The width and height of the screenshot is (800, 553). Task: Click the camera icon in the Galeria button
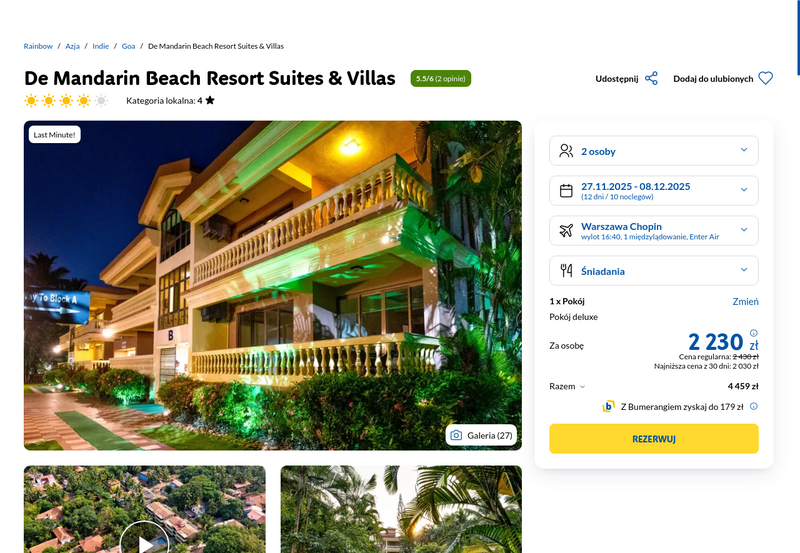click(456, 435)
